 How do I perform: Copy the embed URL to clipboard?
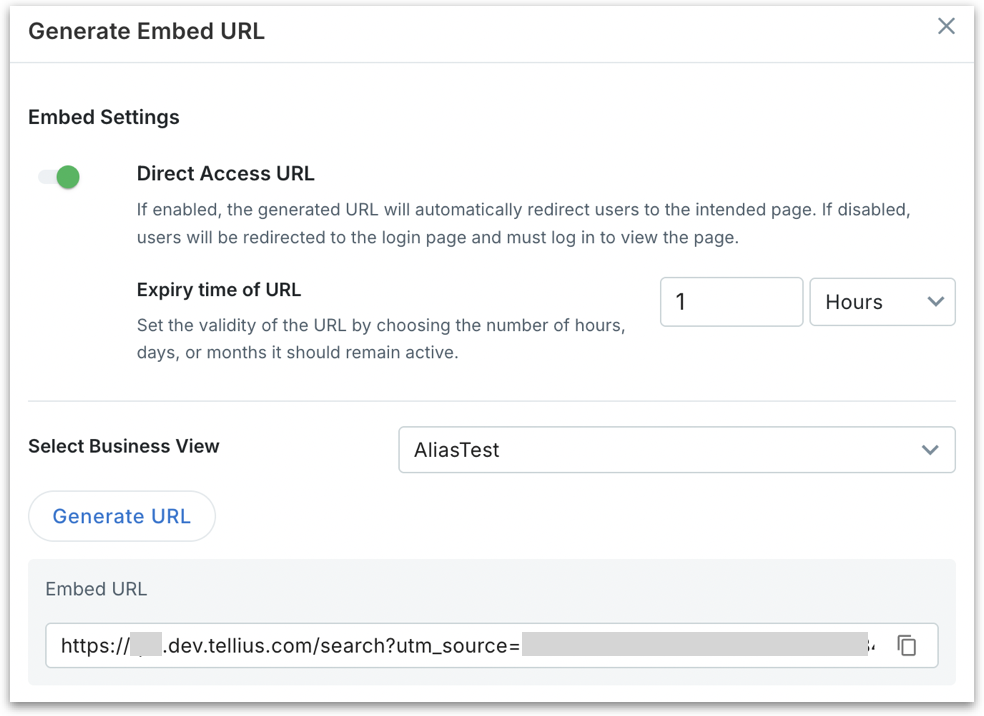tap(907, 646)
